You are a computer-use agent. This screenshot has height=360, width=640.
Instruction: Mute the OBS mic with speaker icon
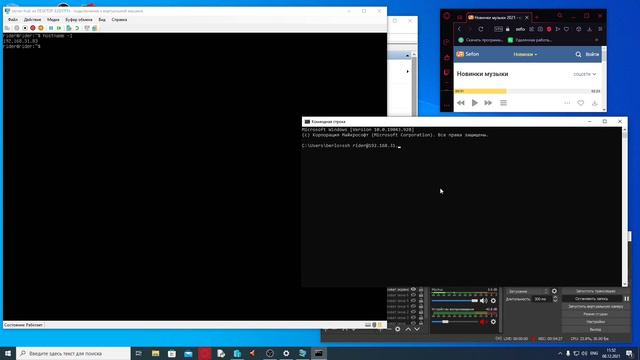(x=484, y=301)
